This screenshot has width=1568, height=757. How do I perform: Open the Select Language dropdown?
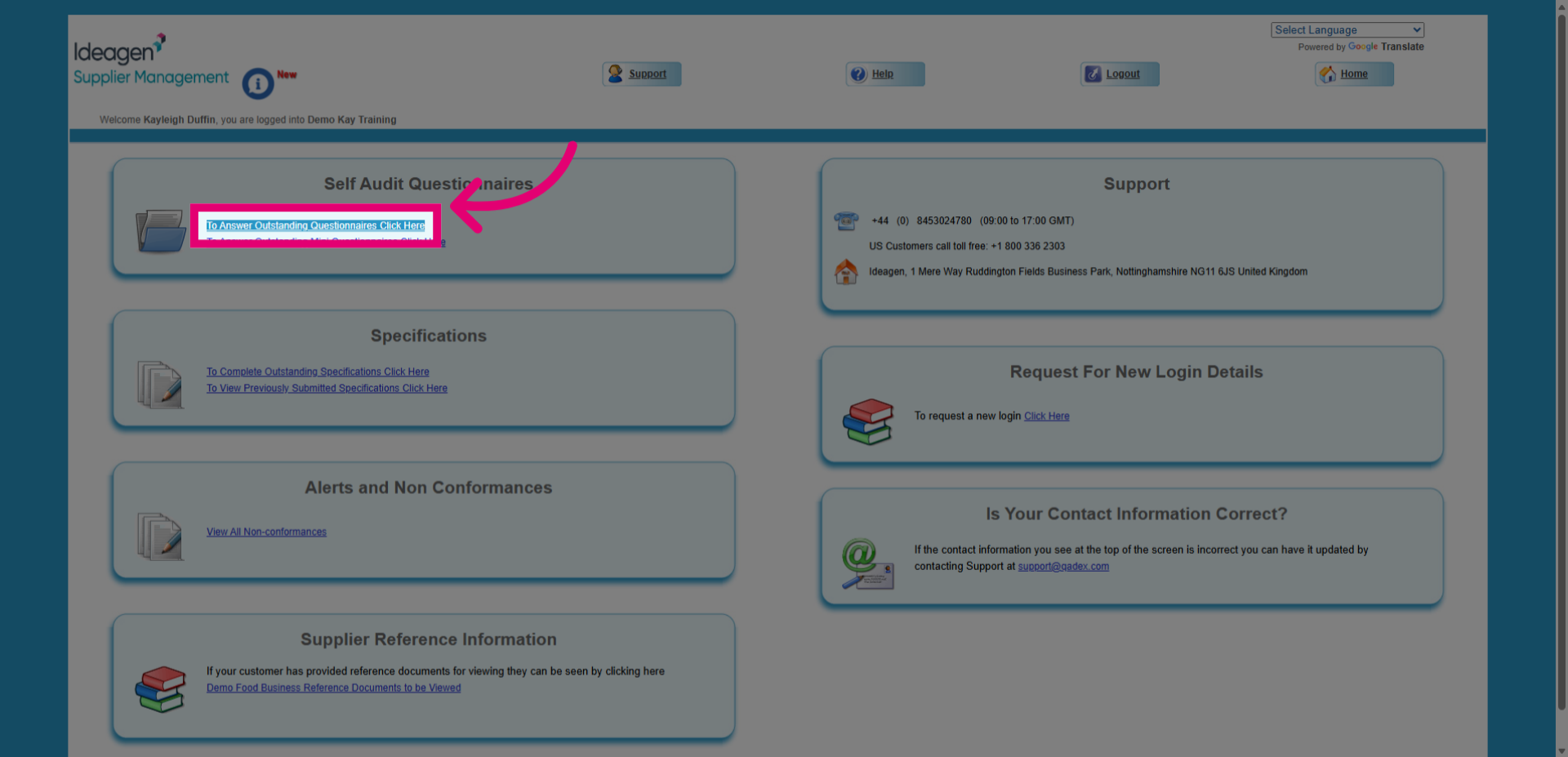click(x=1347, y=30)
